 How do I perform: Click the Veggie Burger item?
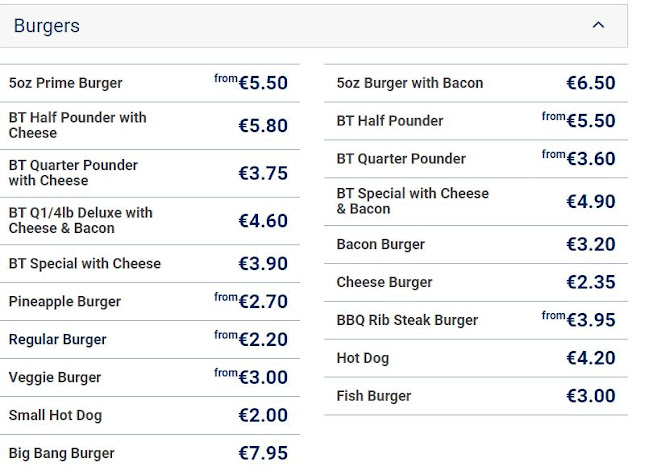tap(55, 378)
